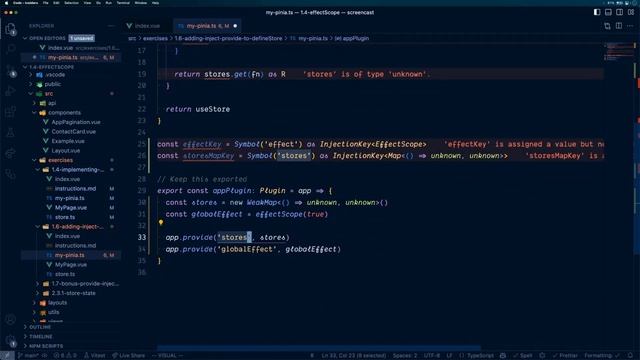Change end of line sequence LF
The width and height of the screenshot is (640, 360).
click(449, 356)
